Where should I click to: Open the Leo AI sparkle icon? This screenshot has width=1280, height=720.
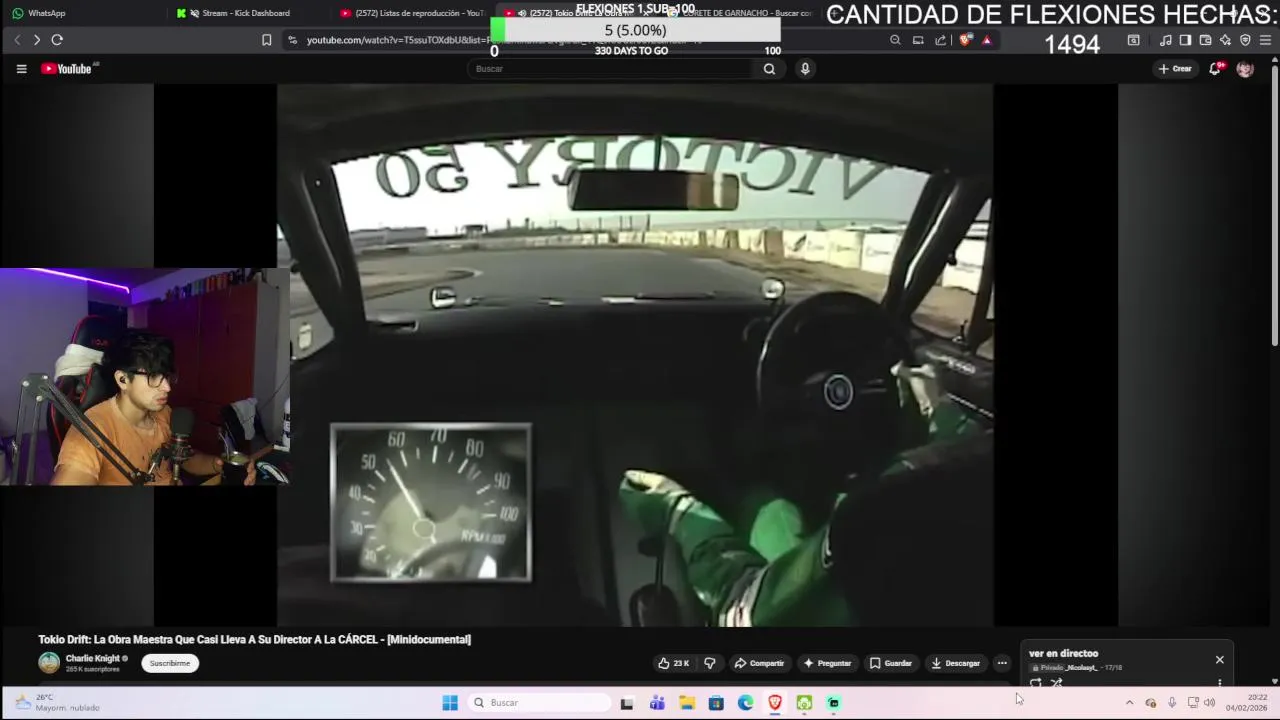1225,40
